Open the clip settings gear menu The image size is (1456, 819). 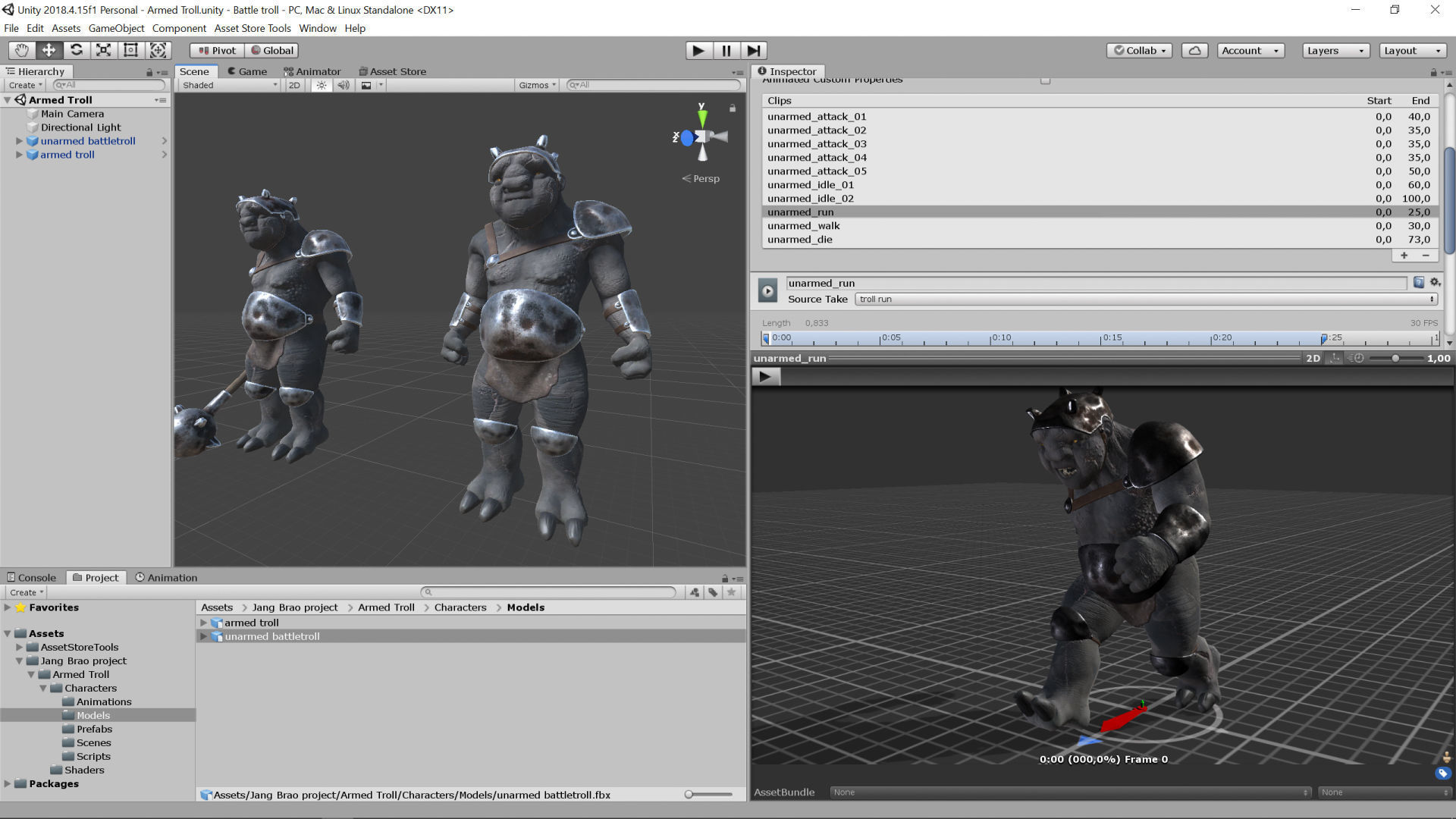click(1435, 282)
